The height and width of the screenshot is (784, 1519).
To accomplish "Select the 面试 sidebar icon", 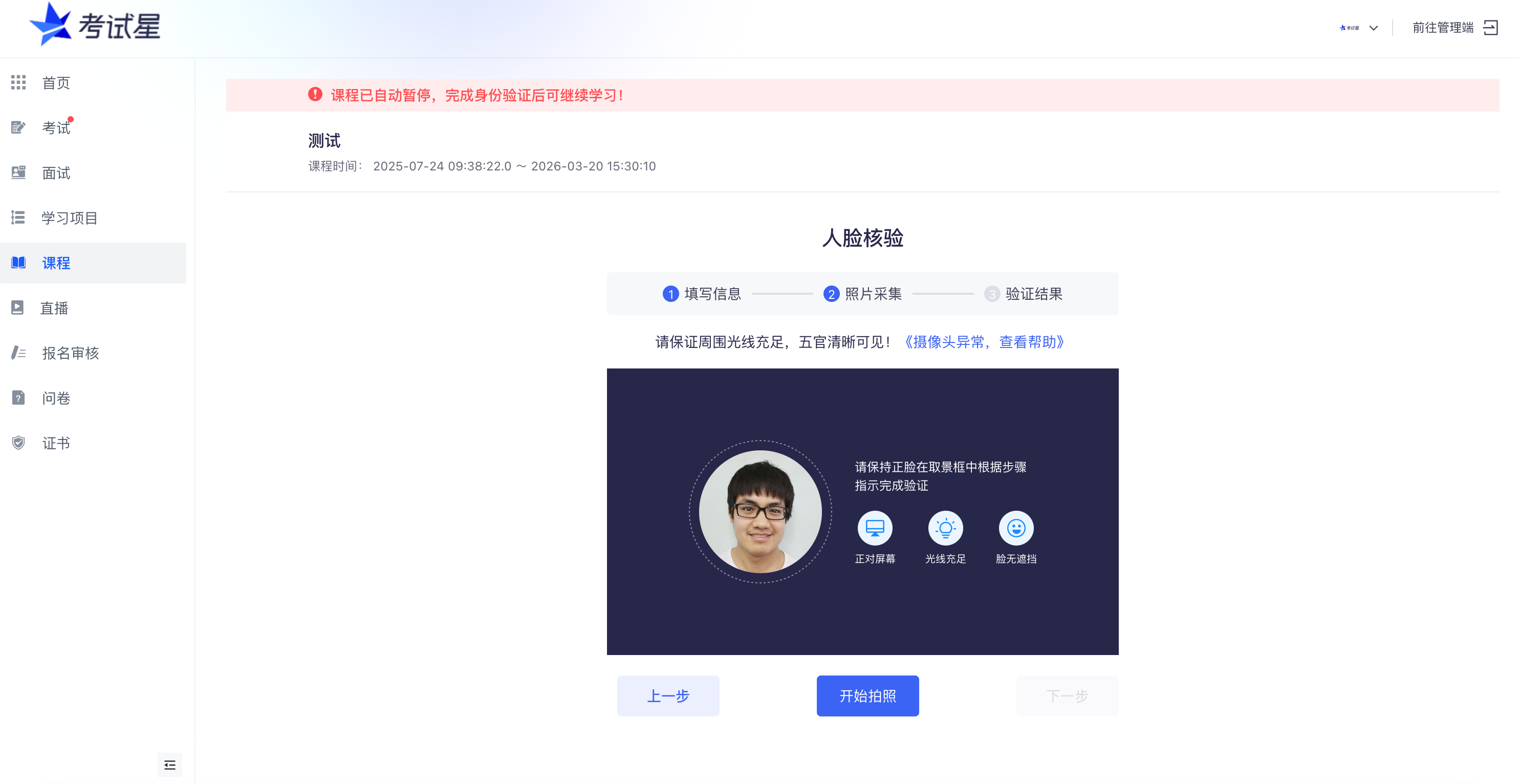I will click(x=18, y=172).
